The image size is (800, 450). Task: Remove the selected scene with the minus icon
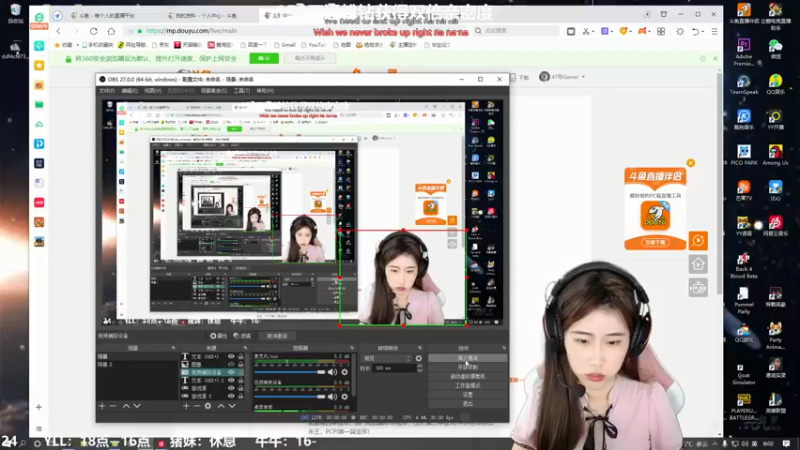[x=113, y=406]
